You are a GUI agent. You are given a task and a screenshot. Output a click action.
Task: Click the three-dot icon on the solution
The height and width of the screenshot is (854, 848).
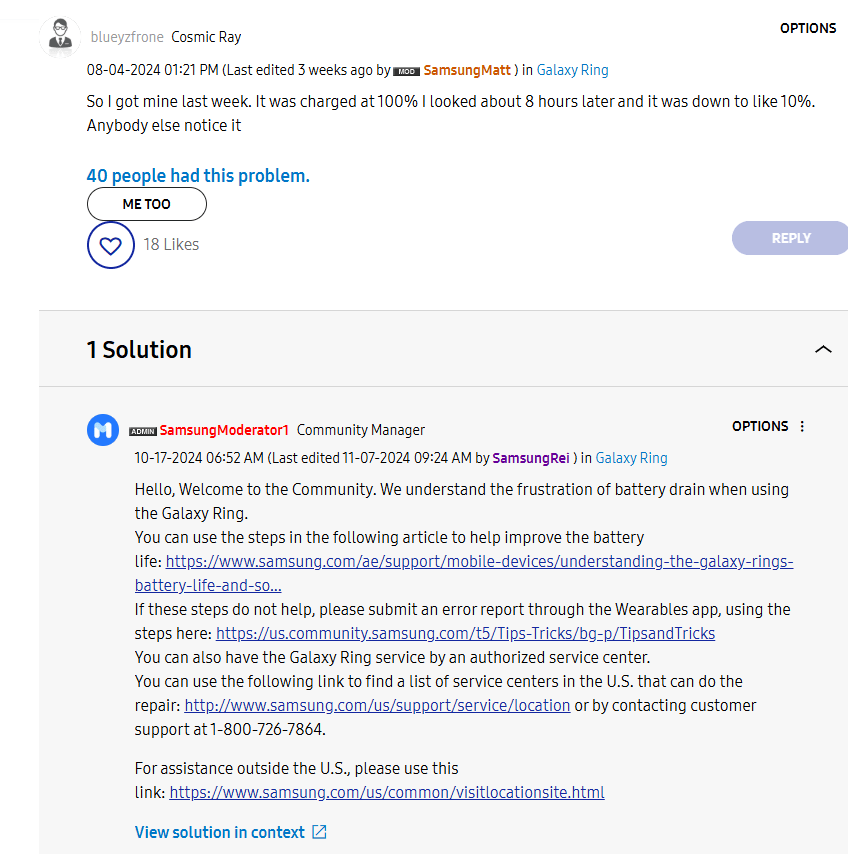(x=801, y=426)
